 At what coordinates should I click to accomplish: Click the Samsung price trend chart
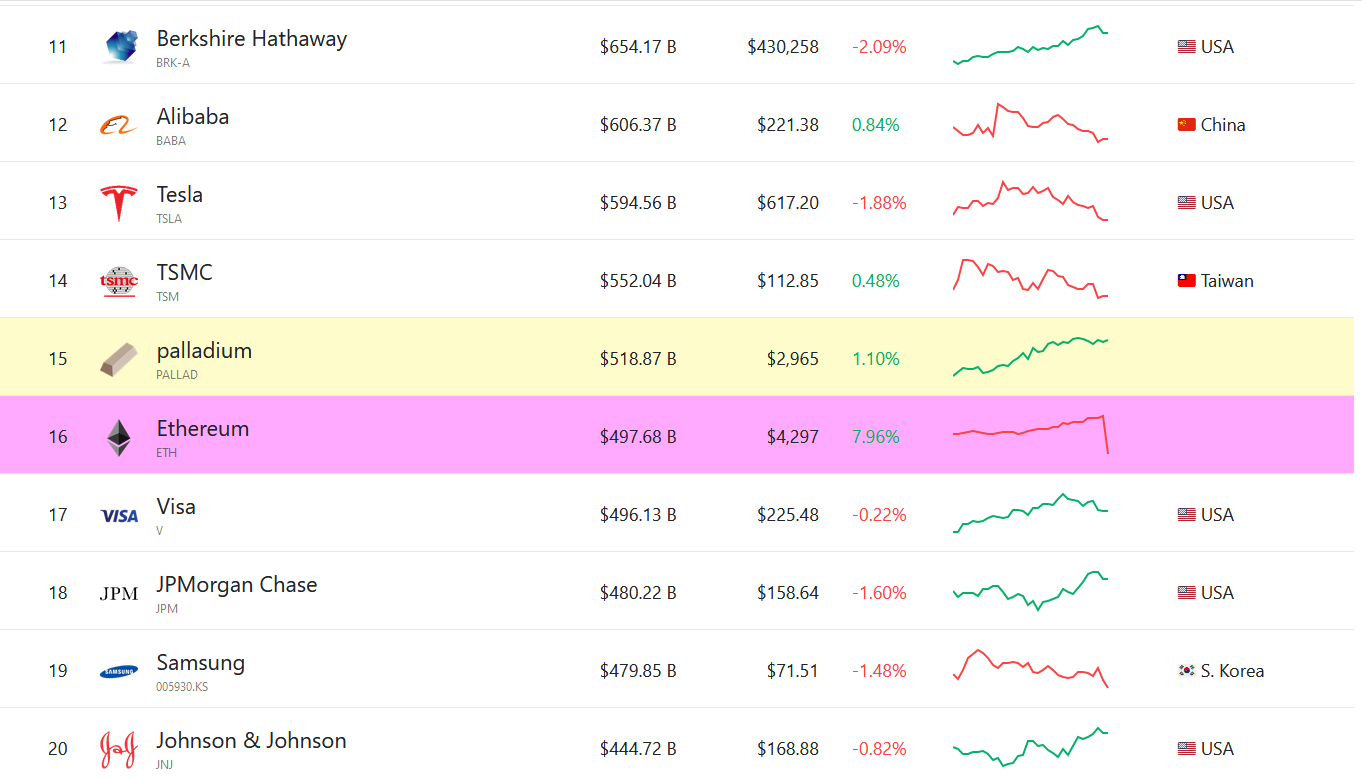1030,669
